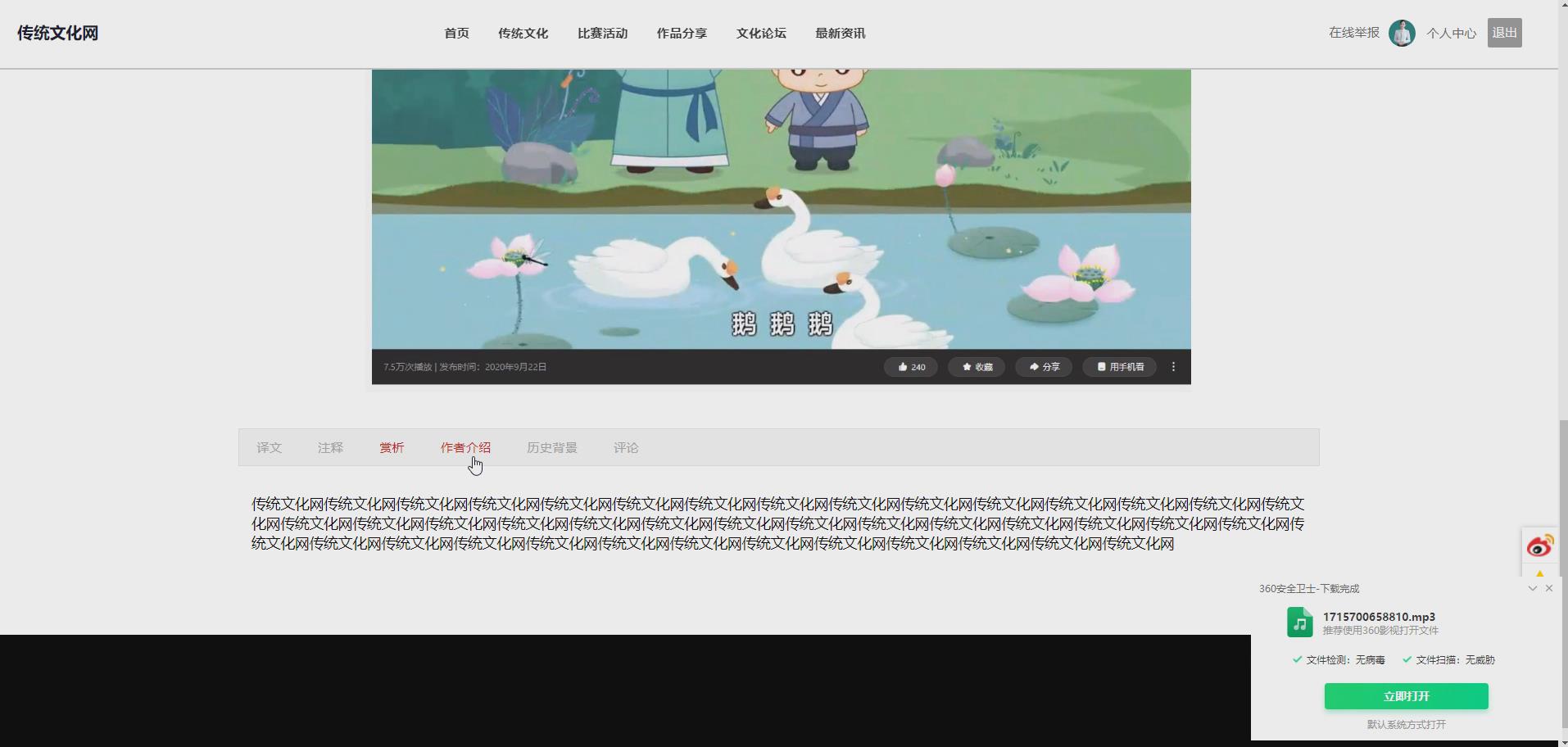Open the 评论 comments tab
This screenshot has height=747, width=1568.
pyautogui.click(x=626, y=448)
